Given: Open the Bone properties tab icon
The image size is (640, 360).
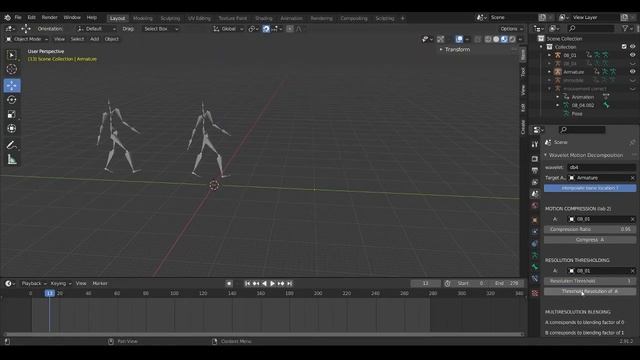Looking at the screenshot, I should pos(535,267).
